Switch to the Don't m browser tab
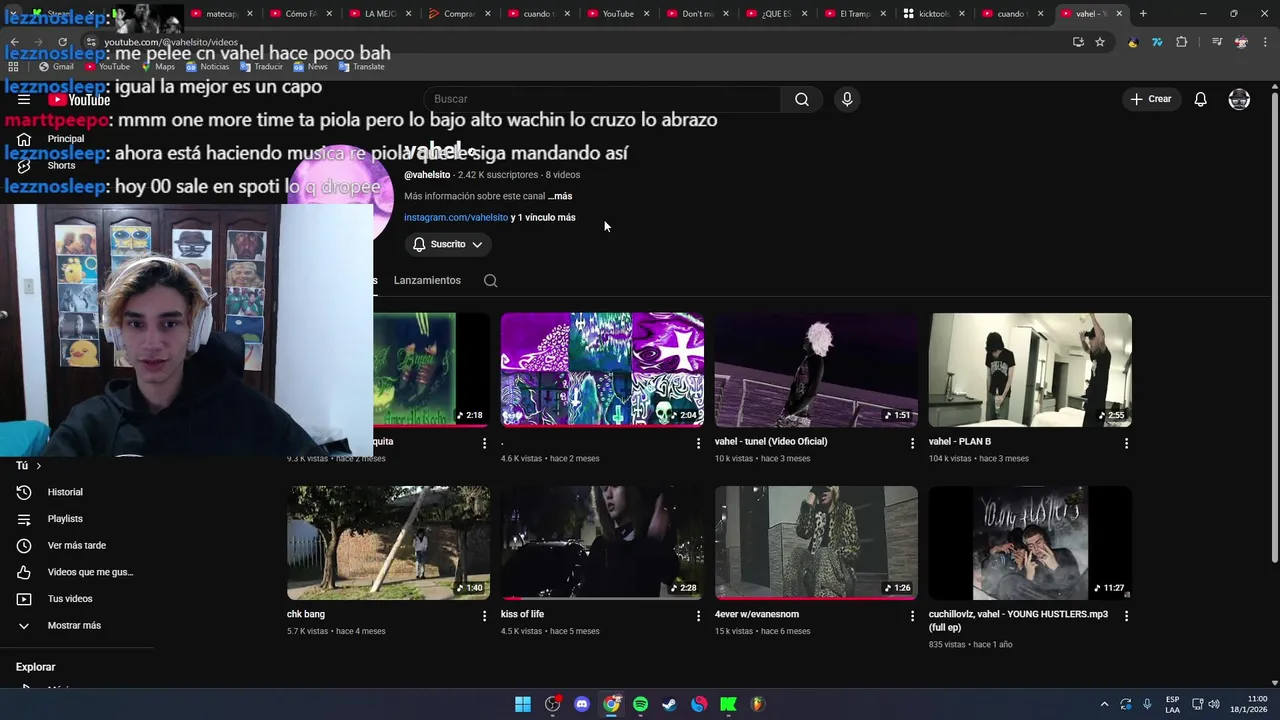This screenshot has height=720, width=1280. [x=696, y=14]
